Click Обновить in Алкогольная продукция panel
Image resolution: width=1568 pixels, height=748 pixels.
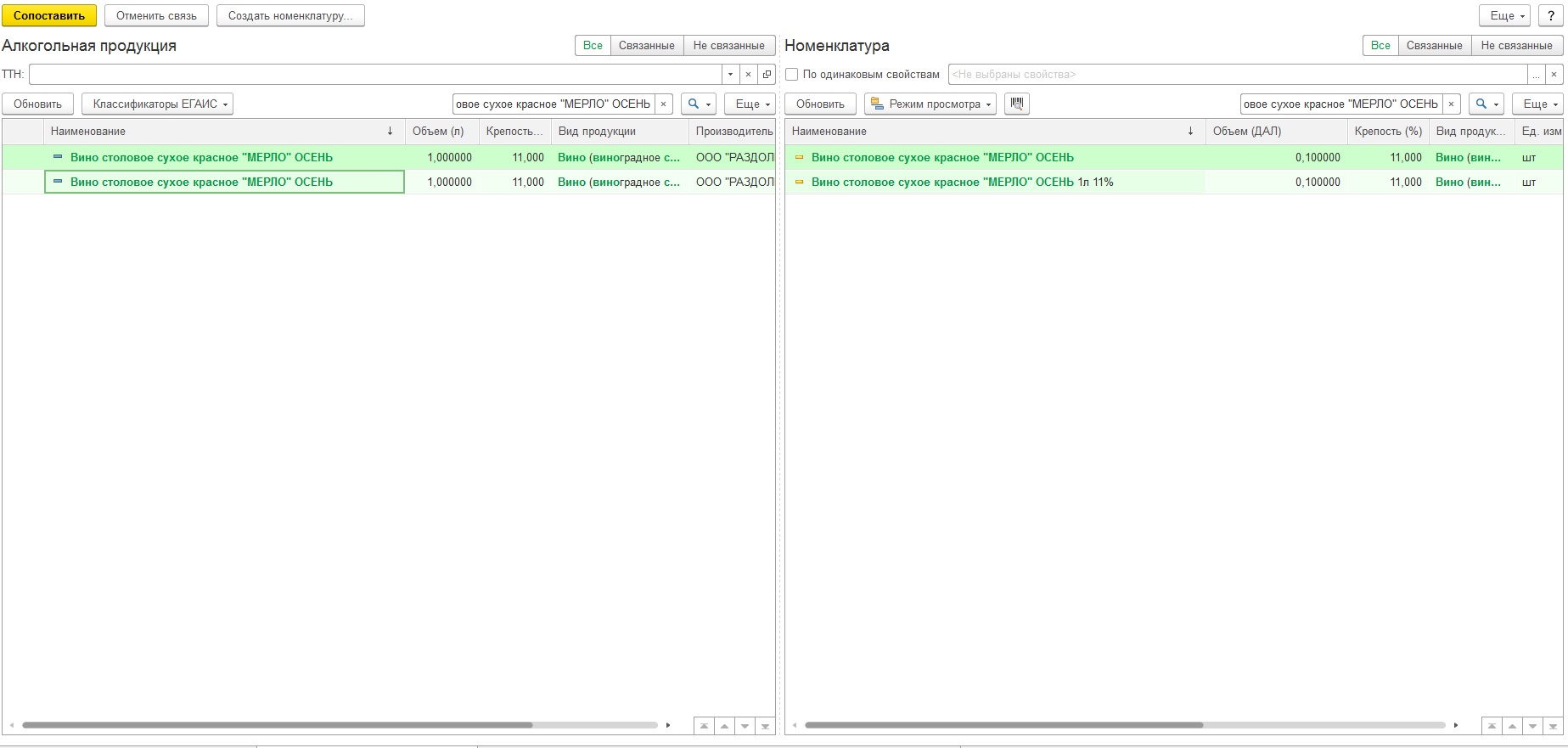pos(37,104)
